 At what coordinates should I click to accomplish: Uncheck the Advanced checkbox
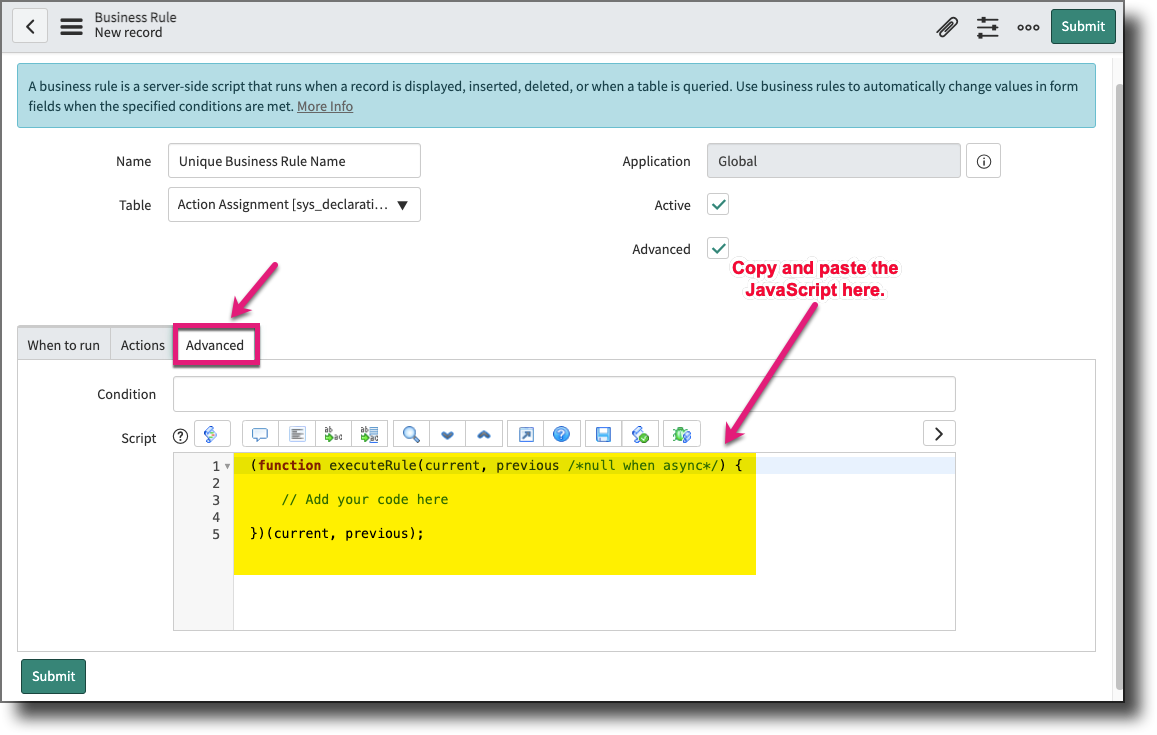click(x=717, y=248)
